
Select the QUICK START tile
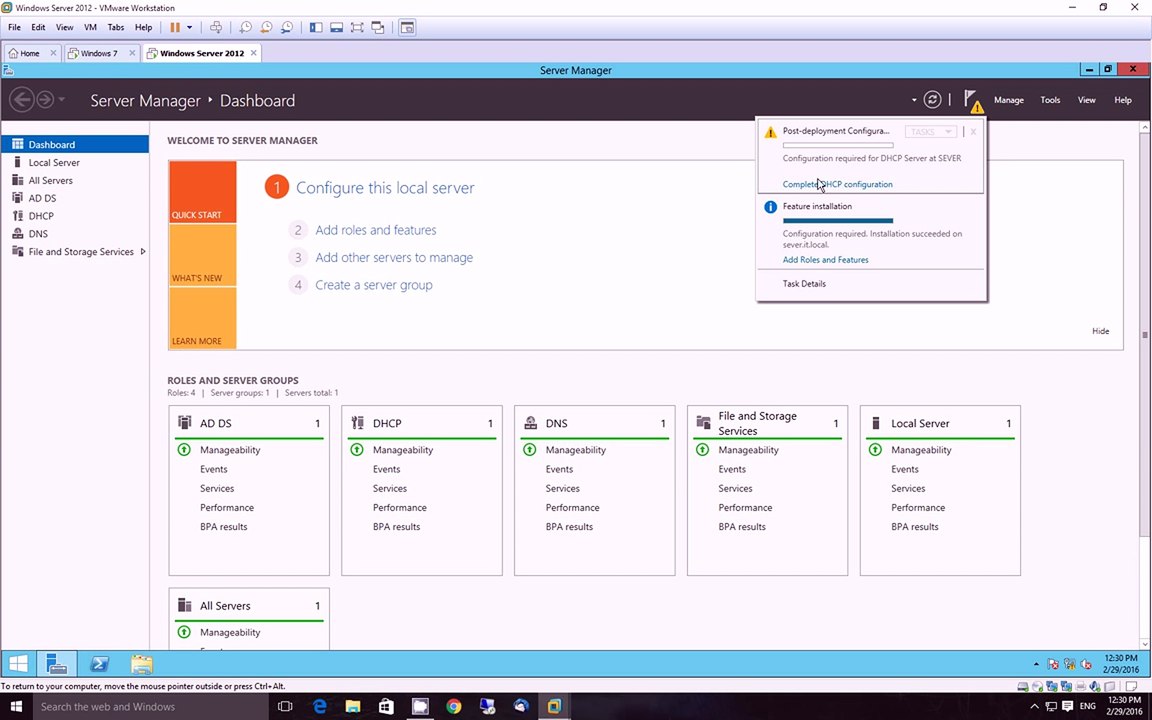pyautogui.click(x=202, y=192)
